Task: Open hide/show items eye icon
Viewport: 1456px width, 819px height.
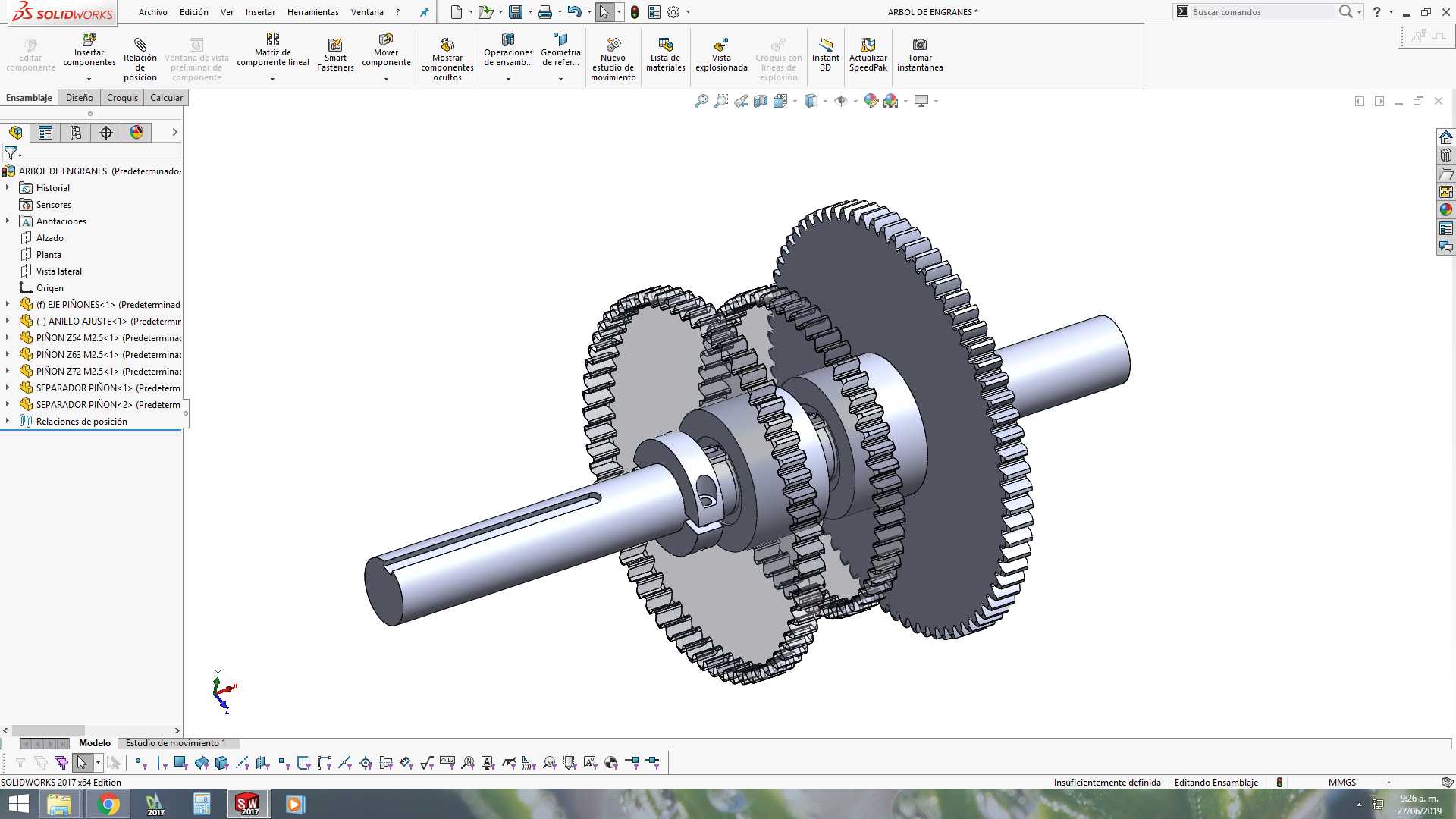Action: pos(841,101)
